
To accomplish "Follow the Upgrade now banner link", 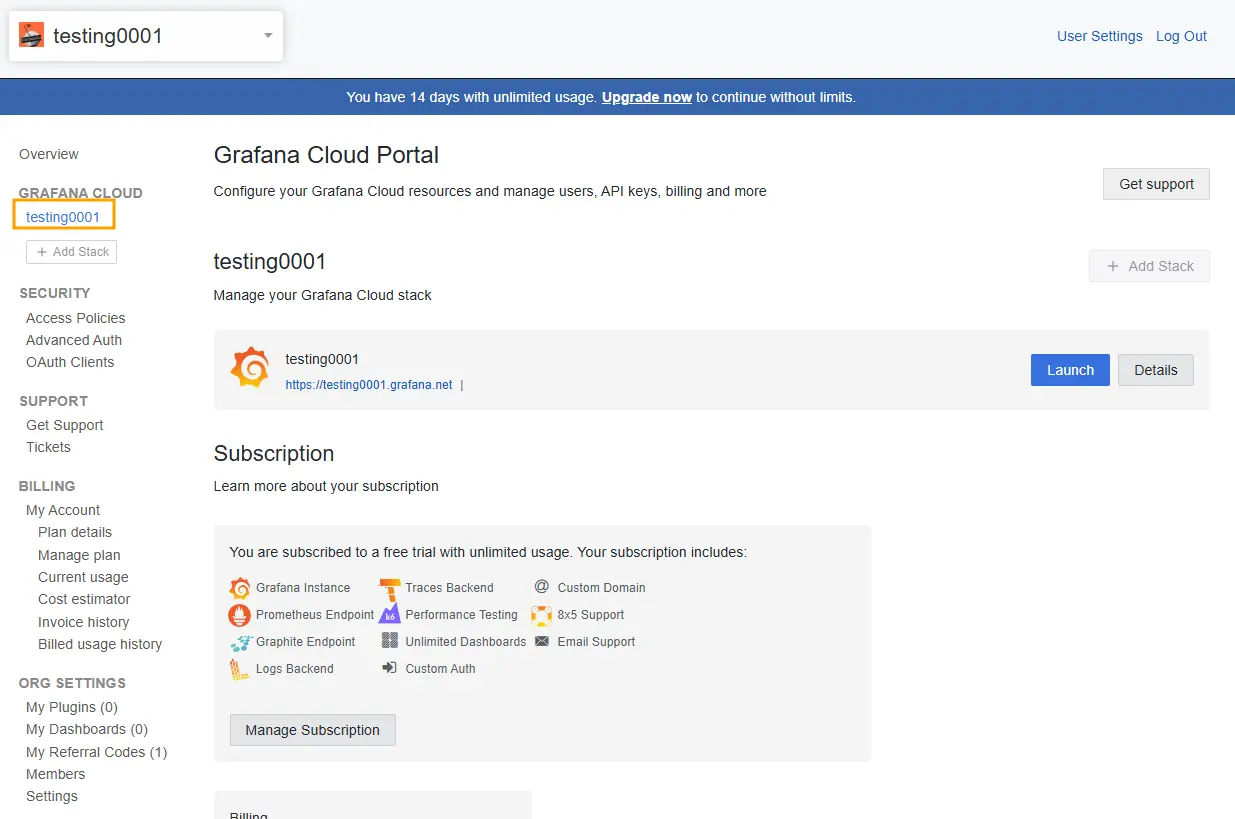I will 647,97.
